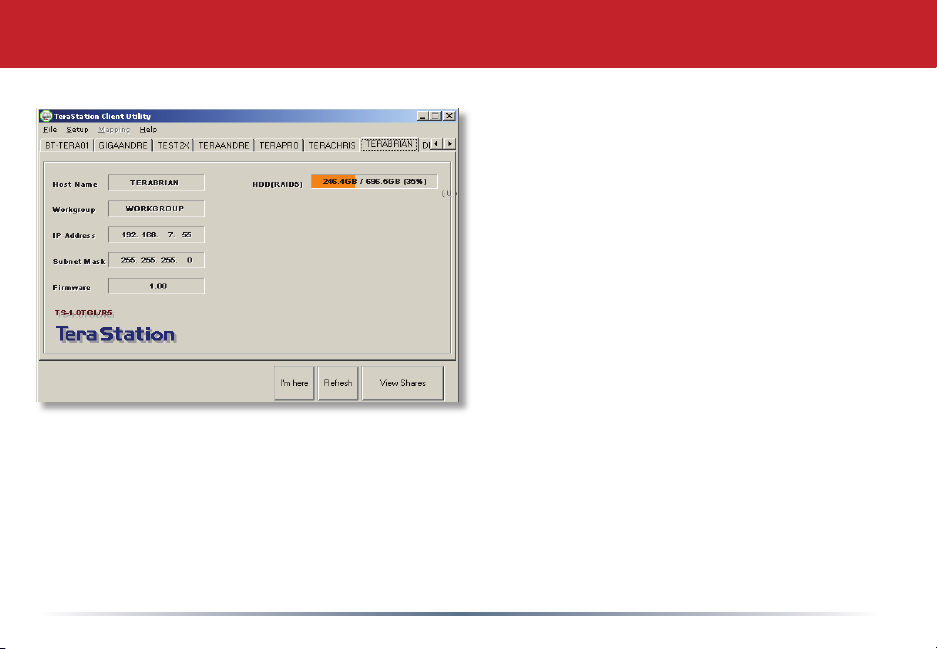
Task: Click the Firmware field 1.00
Action: pos(156,286)
